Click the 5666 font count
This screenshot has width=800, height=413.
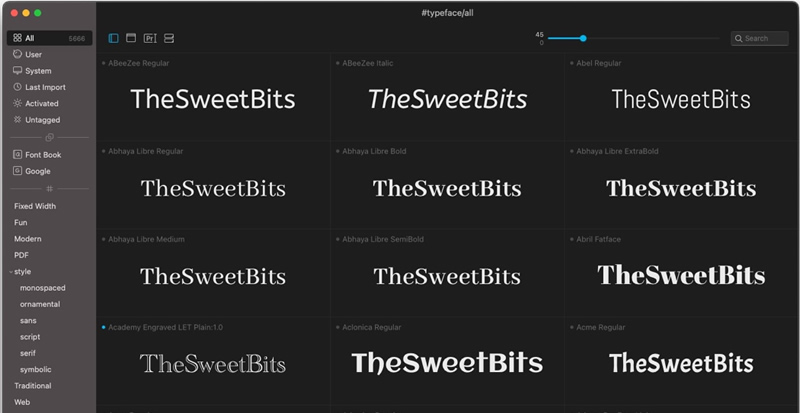(77, 39)
